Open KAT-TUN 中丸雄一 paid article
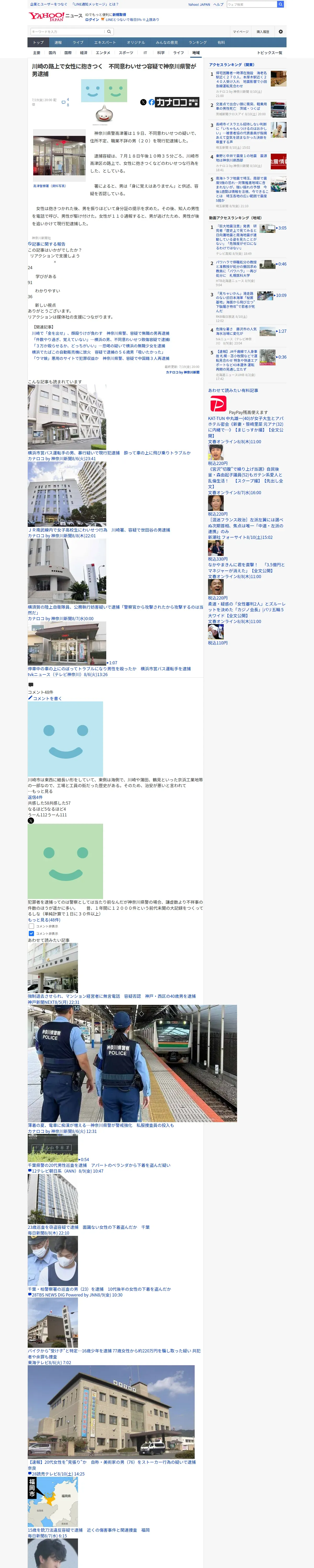Screen dimensions: 314x1568 tap(246, 427)
